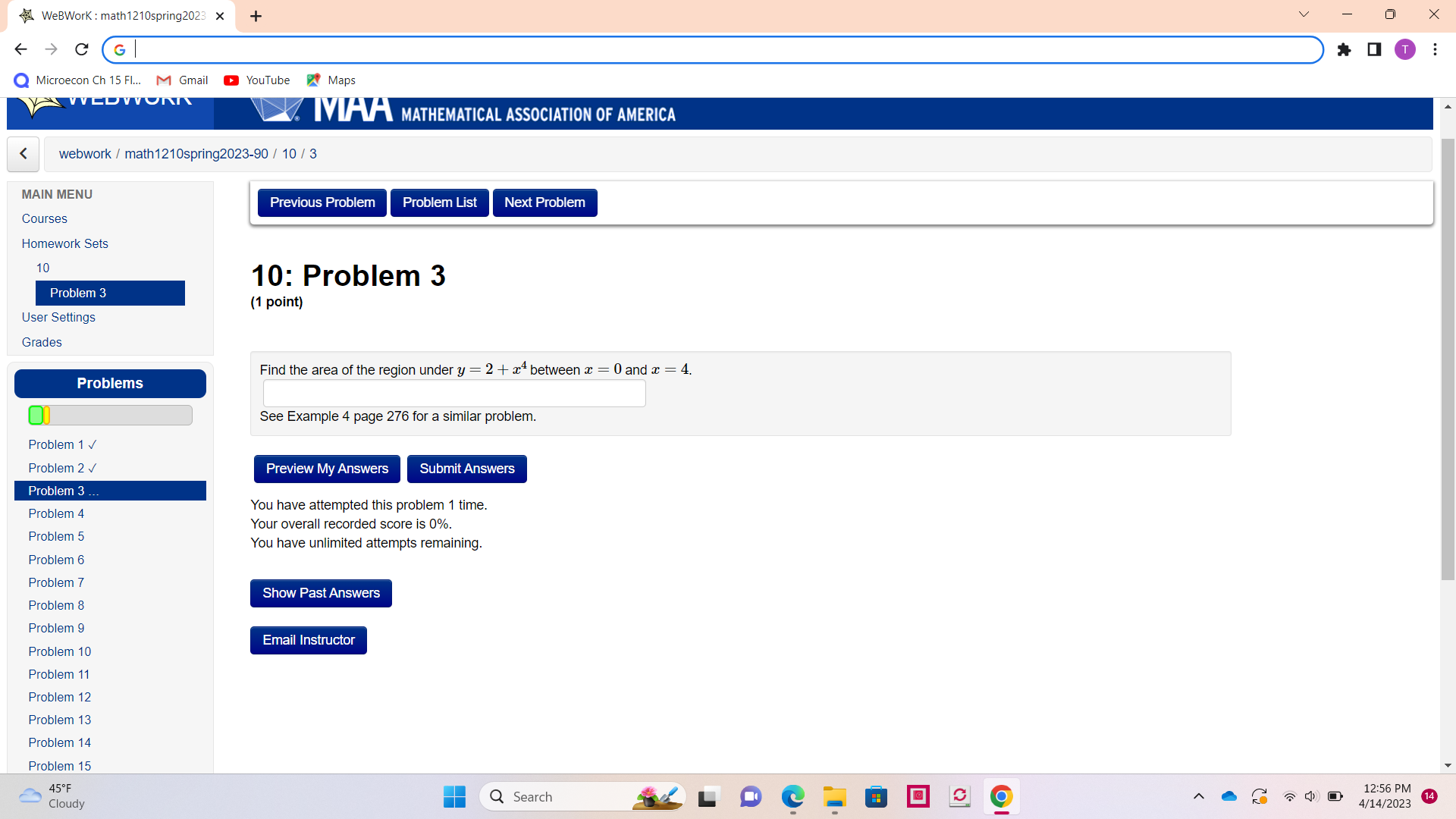Screen dimensions: 1456x819
Task: Switch to Problem 5 in the sidebar
Action: coord(55,536)
